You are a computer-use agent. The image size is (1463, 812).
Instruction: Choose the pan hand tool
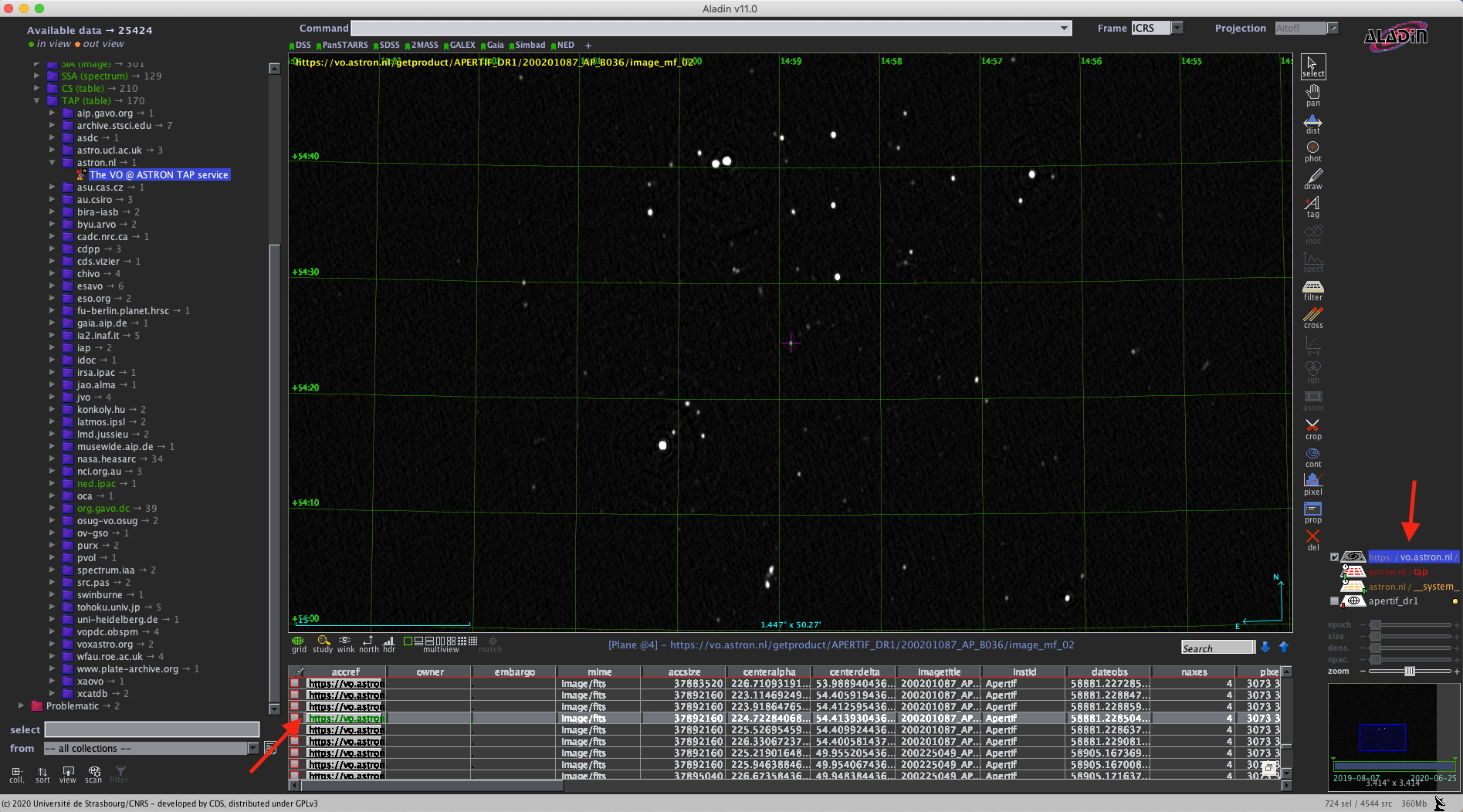coord(1312,94)
